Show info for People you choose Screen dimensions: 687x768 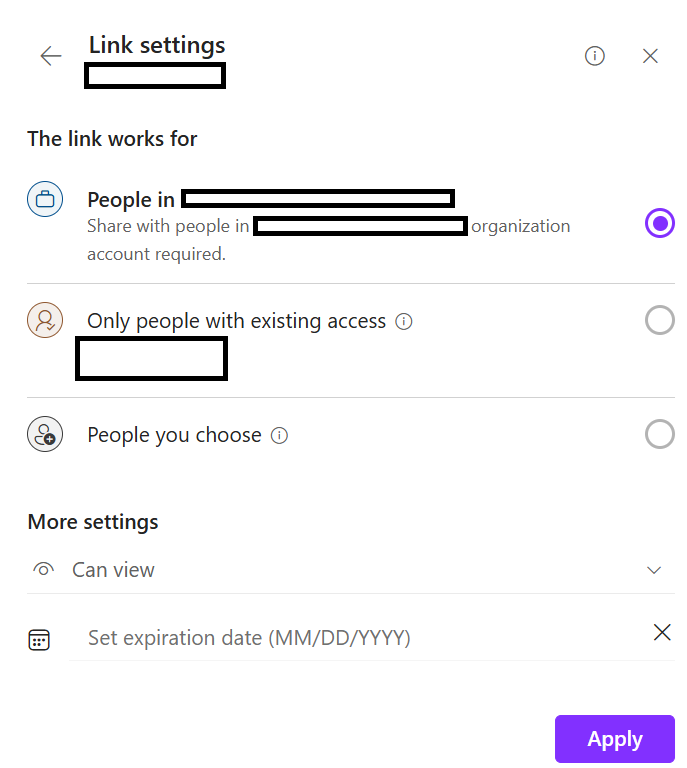point(279,435)
